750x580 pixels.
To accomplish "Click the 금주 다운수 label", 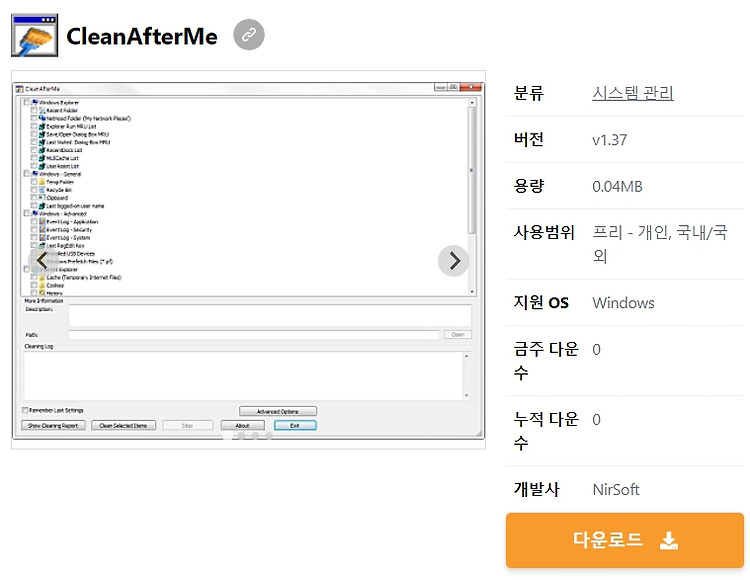I will 546,361.
